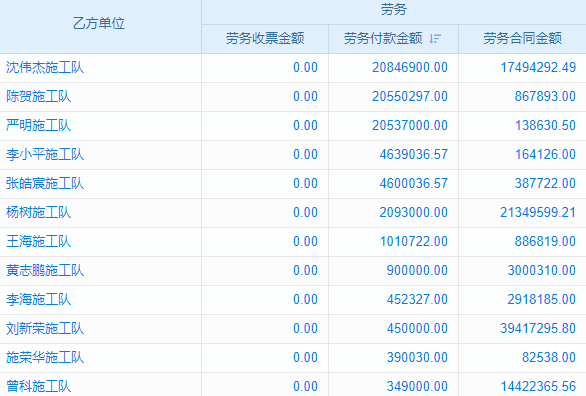Image resolution: width=586 pixels, height=396 pixels.
Task: Open the 李海施工队 link
Action: click(x=38, y=300)
